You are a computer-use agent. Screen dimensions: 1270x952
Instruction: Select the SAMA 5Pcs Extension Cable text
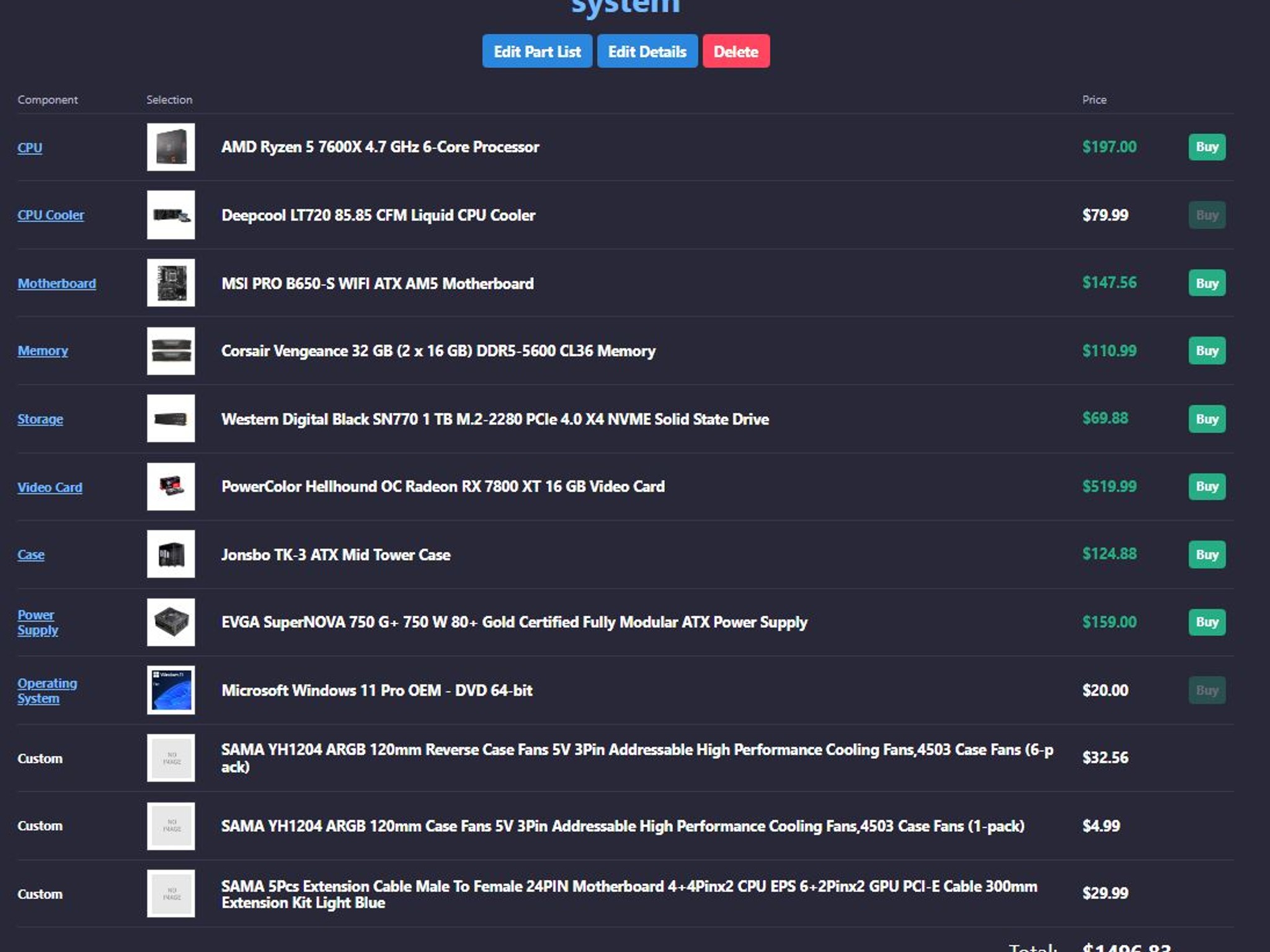coord(629,894)
